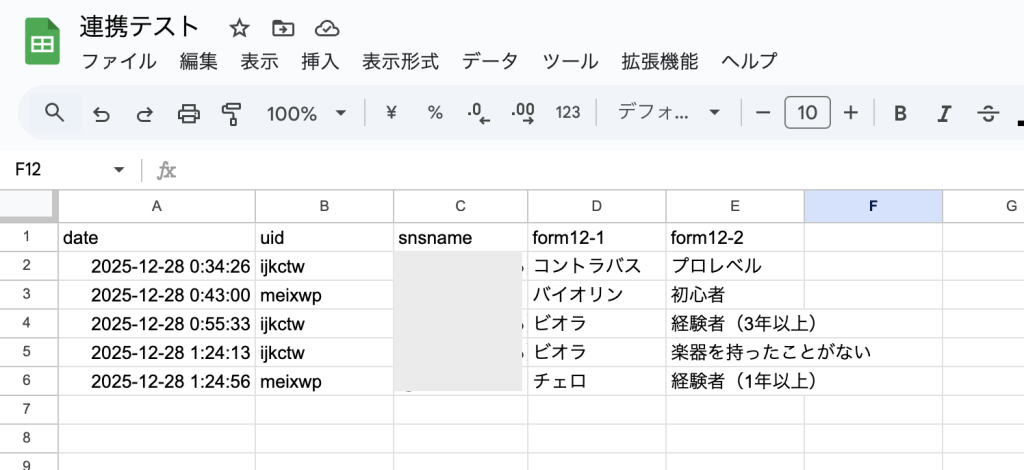Increase font size with plus button
1024x470 pixels.
851,113
